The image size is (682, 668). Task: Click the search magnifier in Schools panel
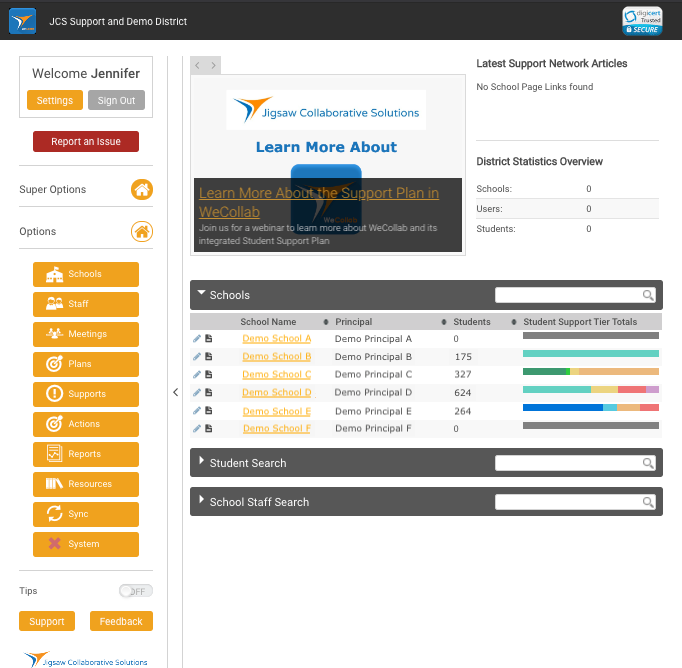(648, 295)
